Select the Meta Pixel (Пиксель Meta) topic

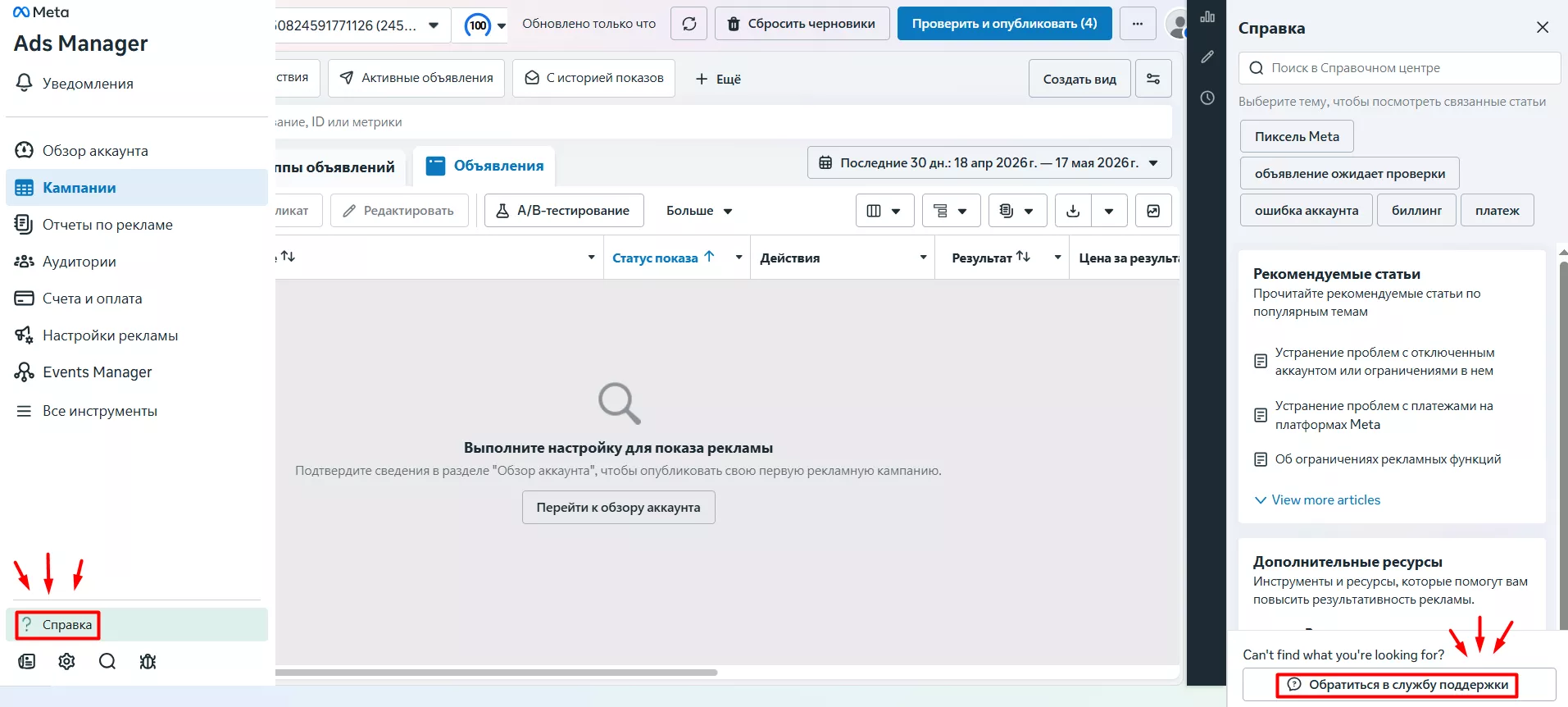click(1297, 137)
